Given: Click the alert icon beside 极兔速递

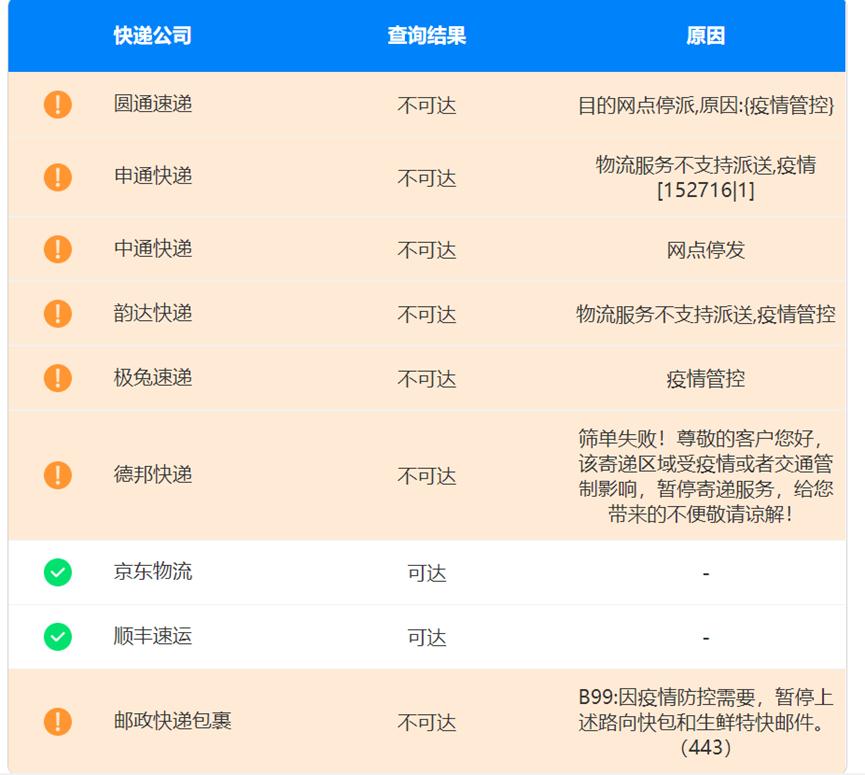Looking at the screenshot, I should pos(58,378).
